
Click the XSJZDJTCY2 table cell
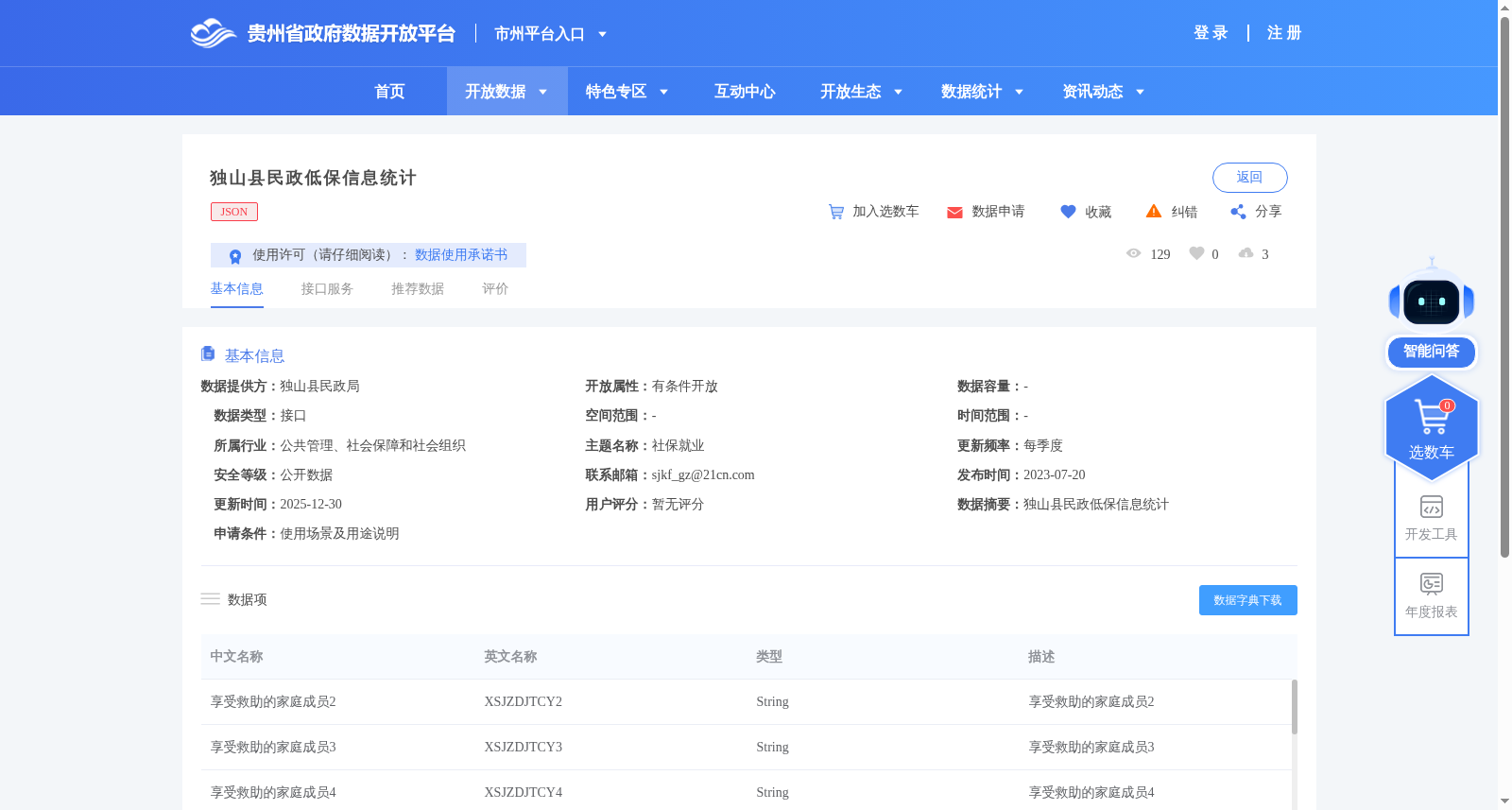523,701
